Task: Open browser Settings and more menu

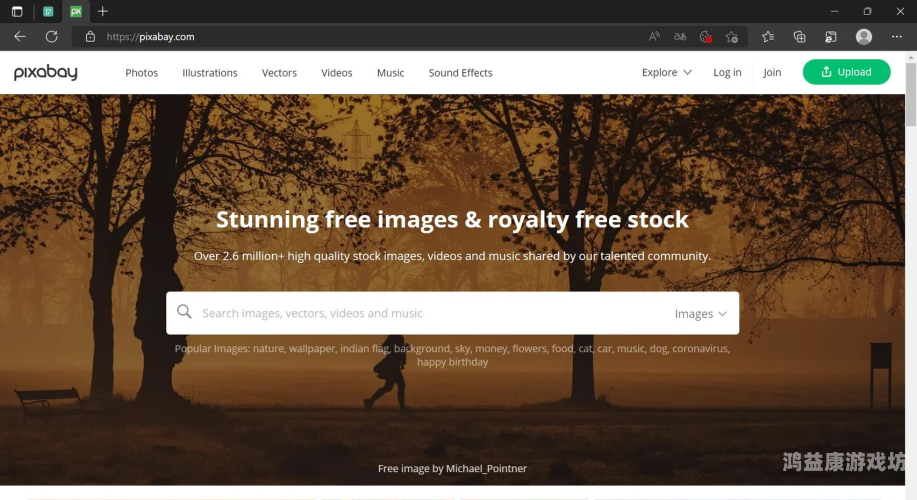Action: pos(897,37)
